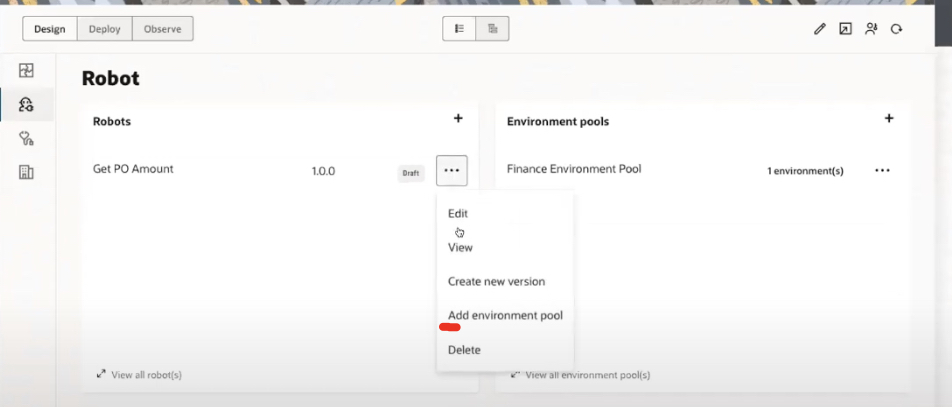Open the third sidebar icon below Robot
Viewport: 952px width, 407px height.
(27, 138)
